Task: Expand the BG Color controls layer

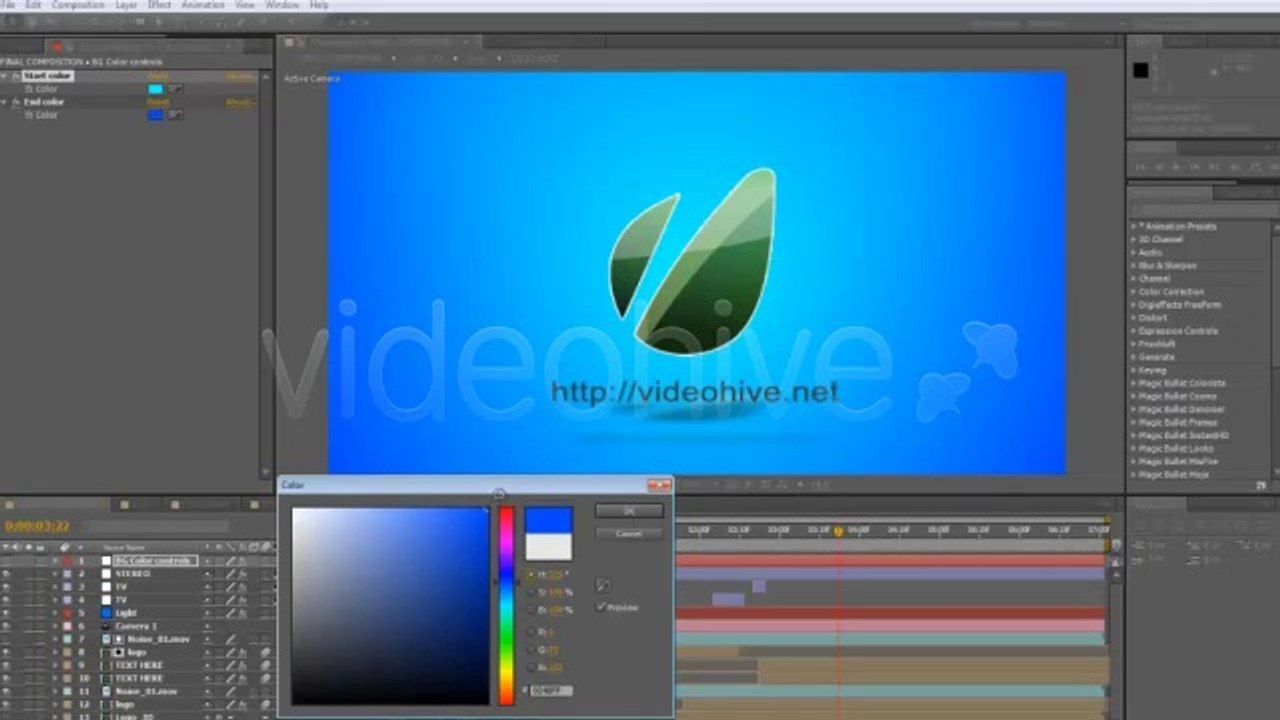Action: pyautogui.click(x=55, y=561)
